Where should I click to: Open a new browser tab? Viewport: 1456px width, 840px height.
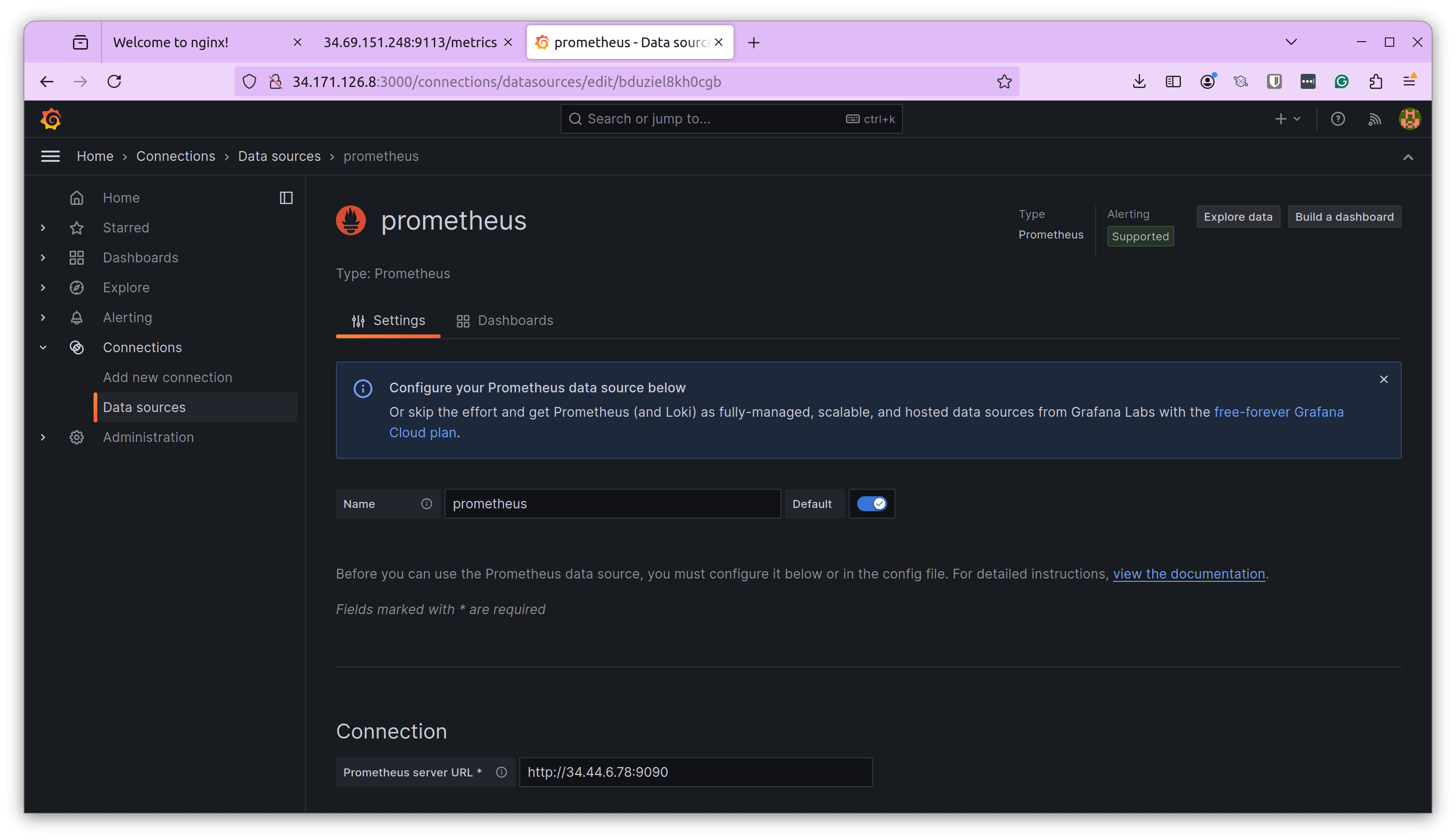754,42
